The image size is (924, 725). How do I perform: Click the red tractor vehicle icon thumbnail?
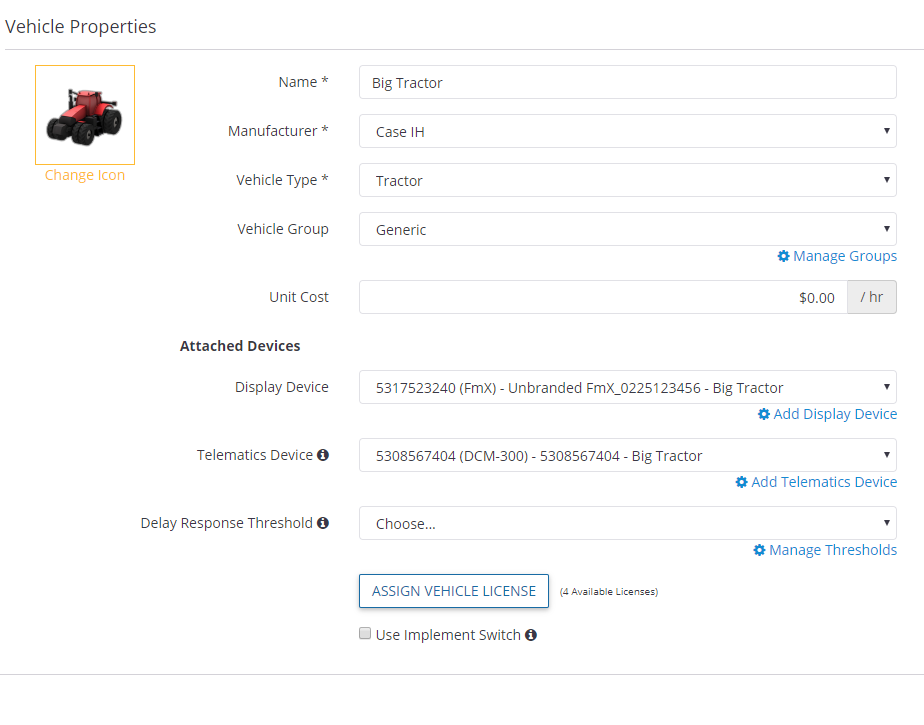pyautogui.click(x=85, y=115)
